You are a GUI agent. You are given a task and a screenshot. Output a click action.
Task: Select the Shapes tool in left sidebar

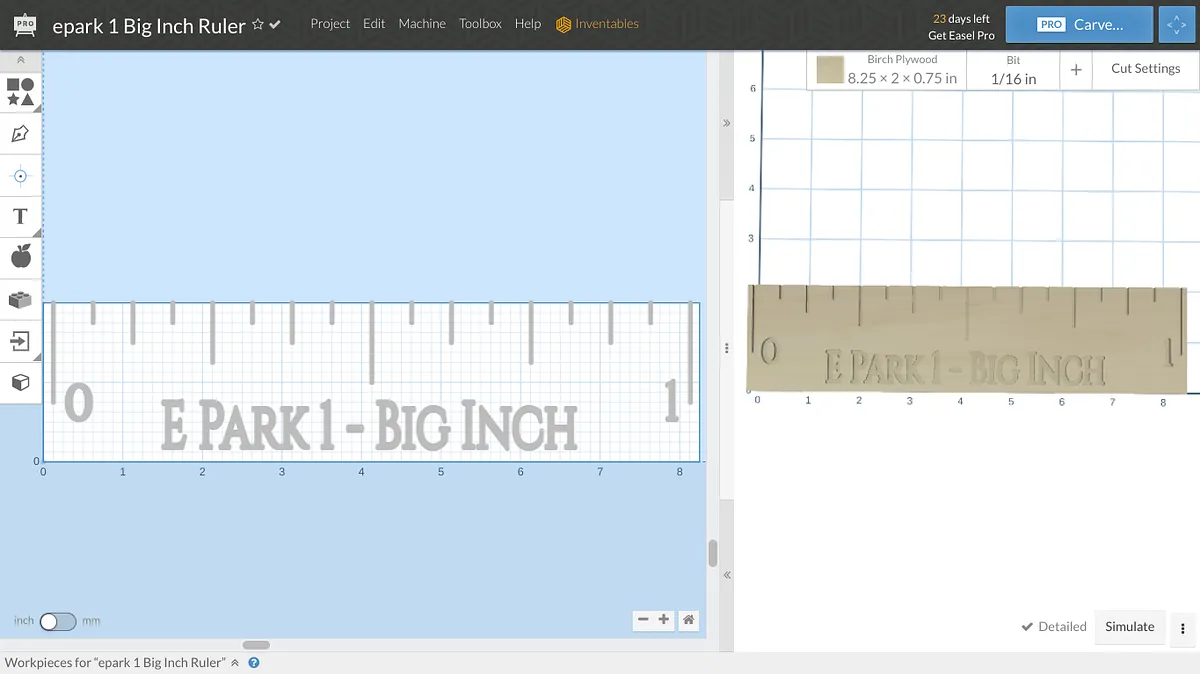tap(21, 92)
